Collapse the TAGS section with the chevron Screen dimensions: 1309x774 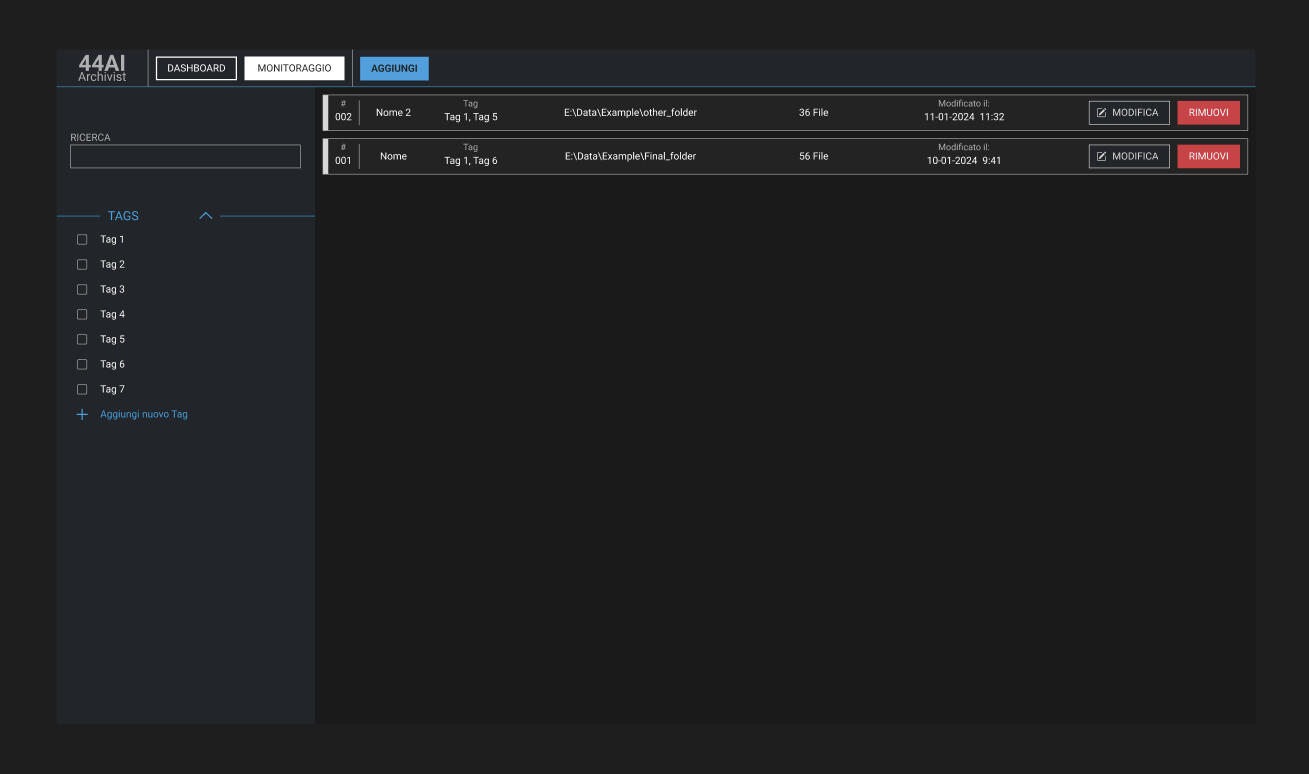coord(206,216)
